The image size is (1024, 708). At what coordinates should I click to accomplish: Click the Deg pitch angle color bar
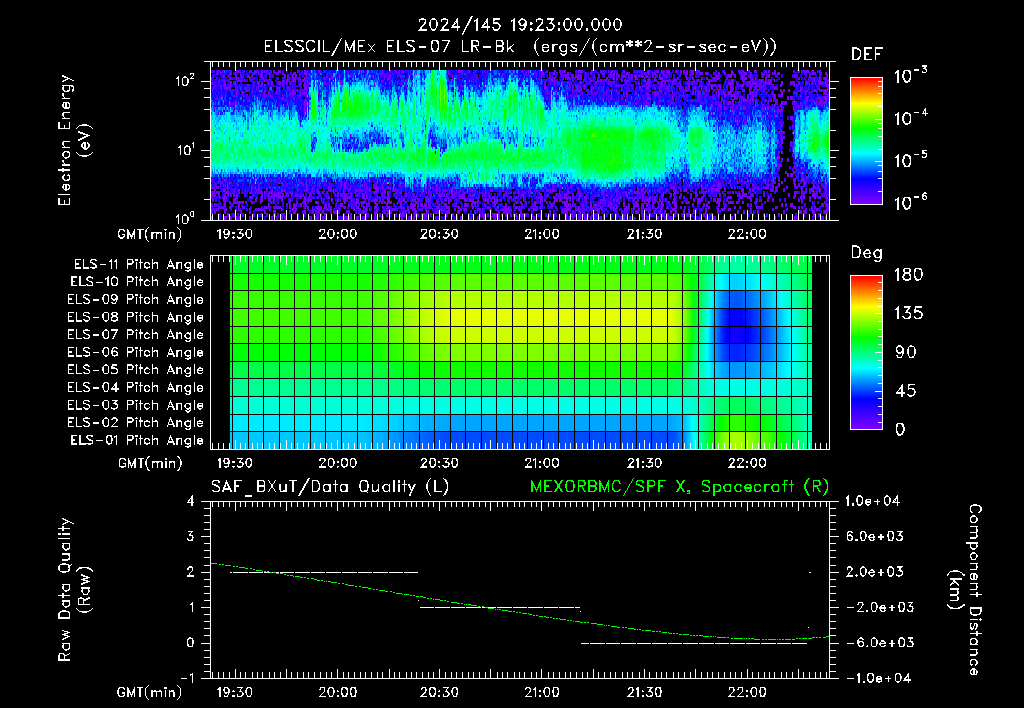[866, 352]
